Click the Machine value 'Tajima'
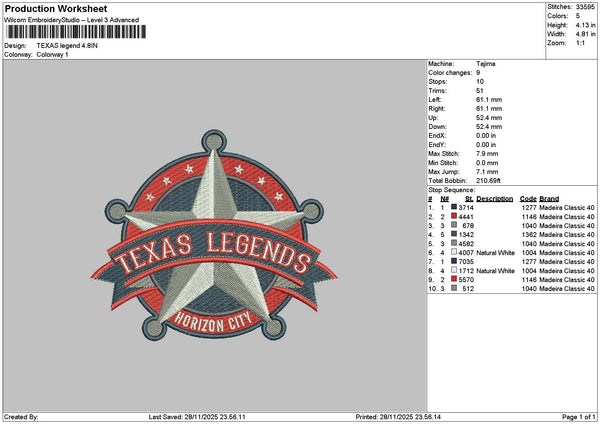The image size is (600, 424). (x=486, y=64)
